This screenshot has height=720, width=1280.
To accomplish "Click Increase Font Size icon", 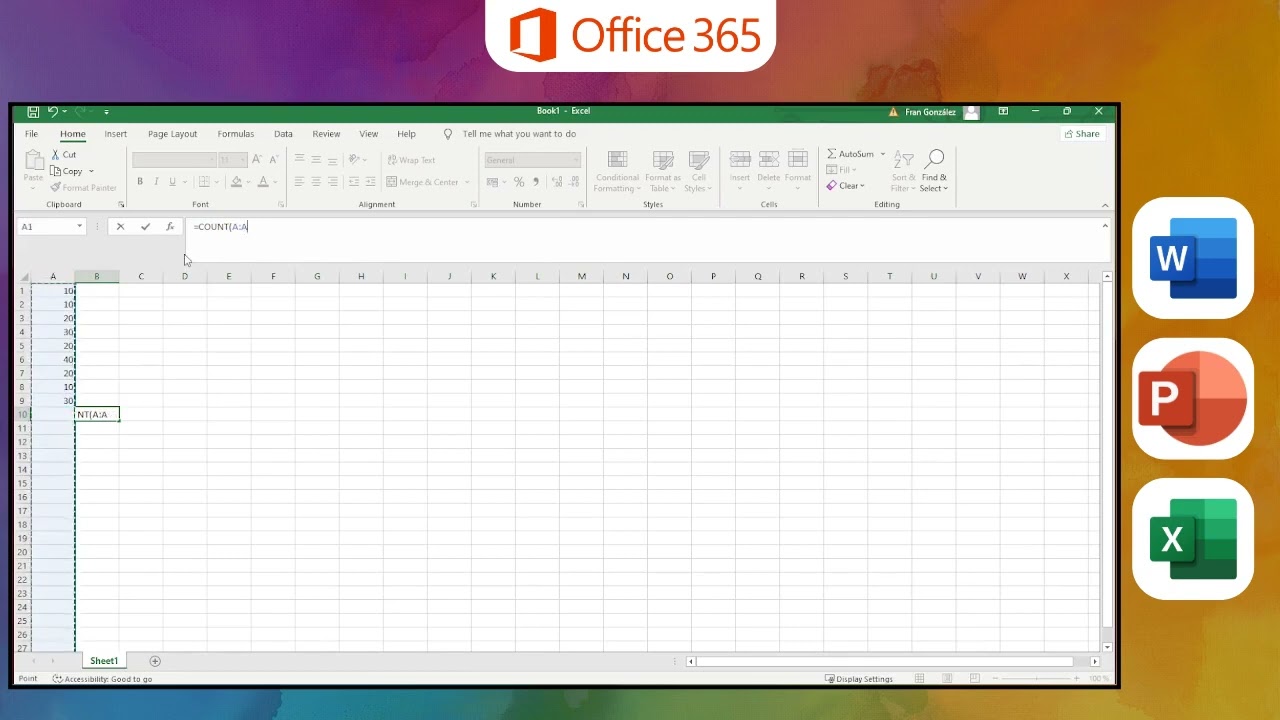I will (257, 160).
